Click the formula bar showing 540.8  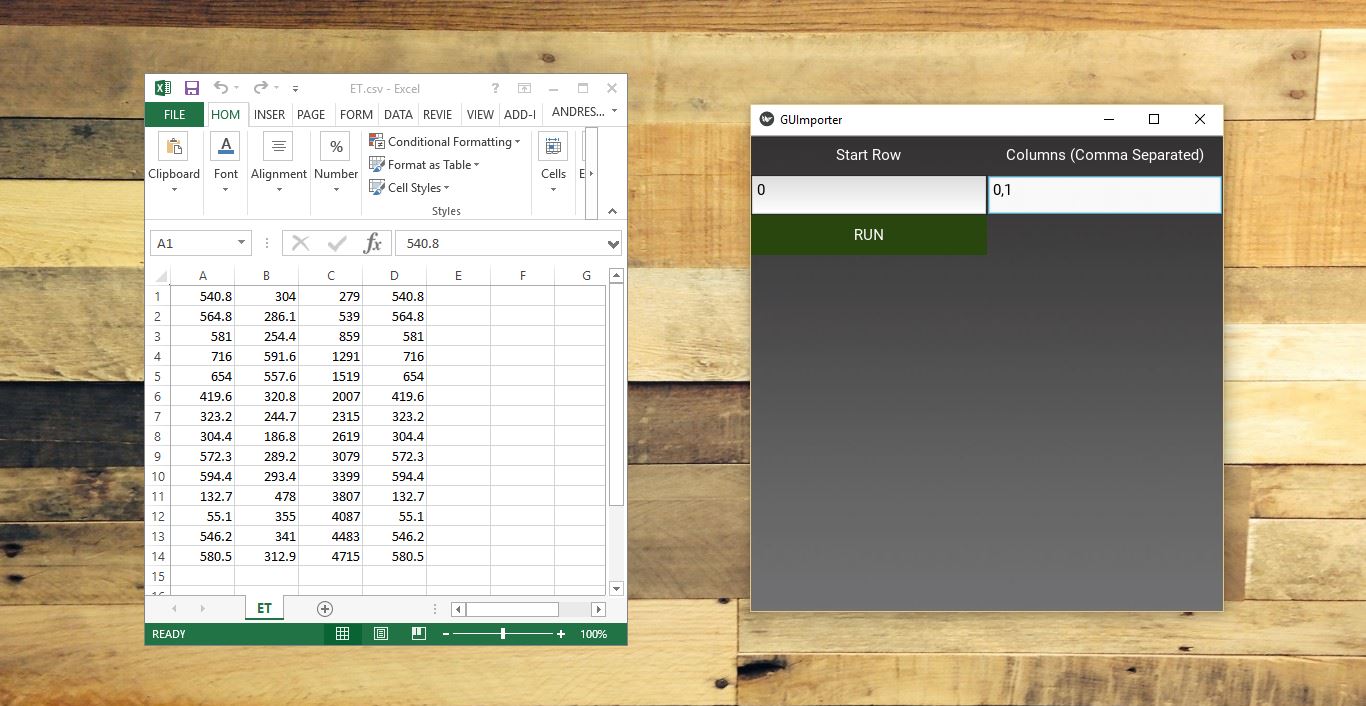pos(500,243)
